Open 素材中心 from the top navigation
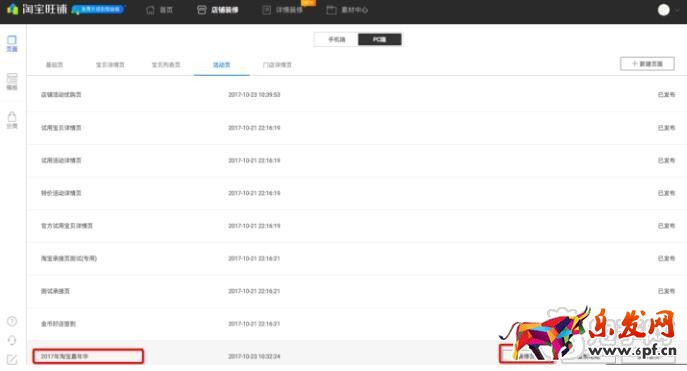Screen dimensions: 687x371 click(x=354, y=10)
